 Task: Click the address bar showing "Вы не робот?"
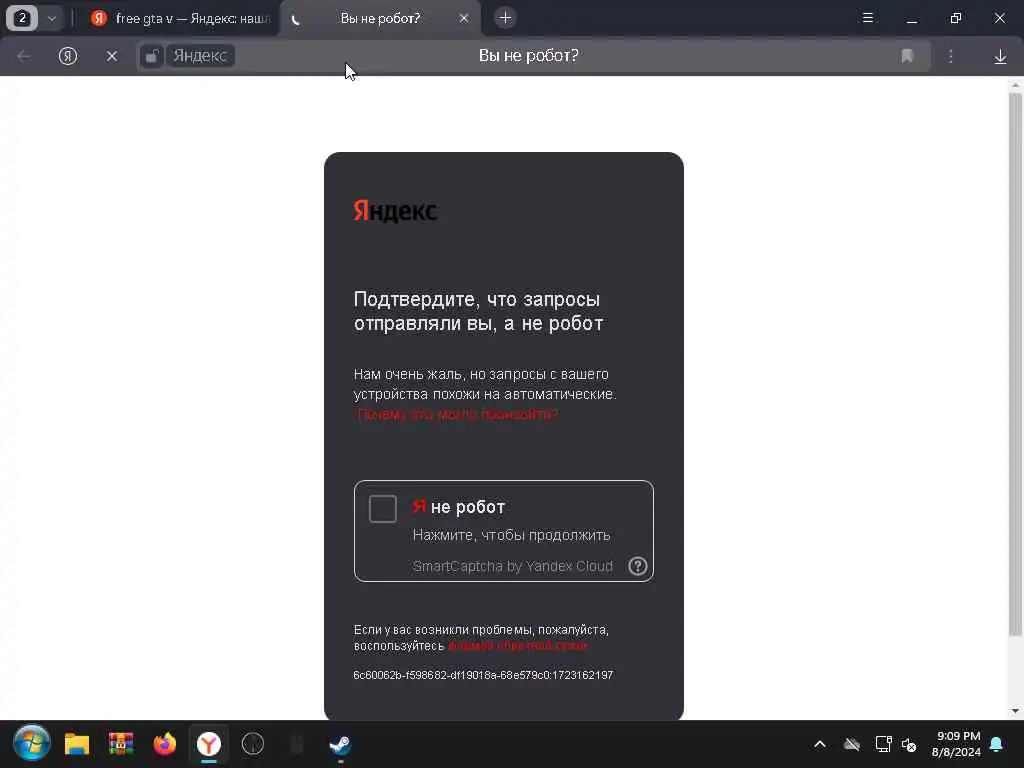pos(528,56)
